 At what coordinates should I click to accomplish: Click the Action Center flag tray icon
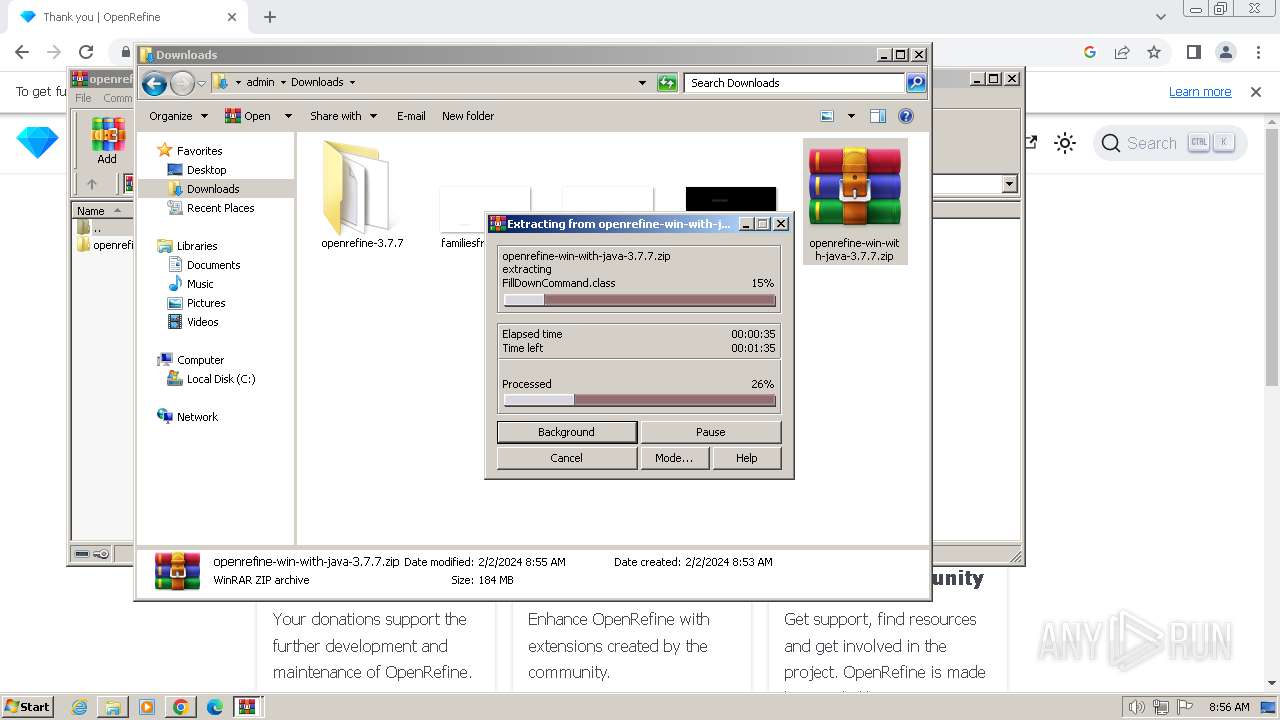1187,707
